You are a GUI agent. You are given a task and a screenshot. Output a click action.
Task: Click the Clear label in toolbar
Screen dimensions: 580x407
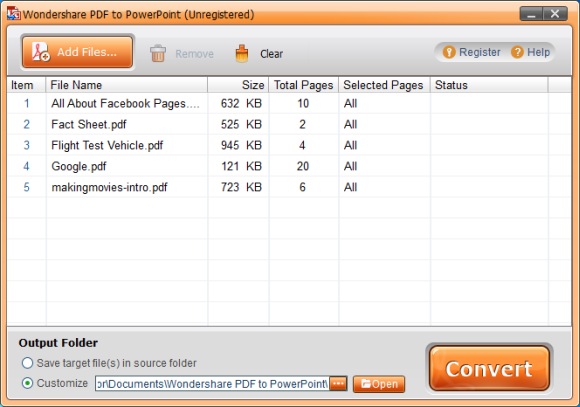pos(272,54)
